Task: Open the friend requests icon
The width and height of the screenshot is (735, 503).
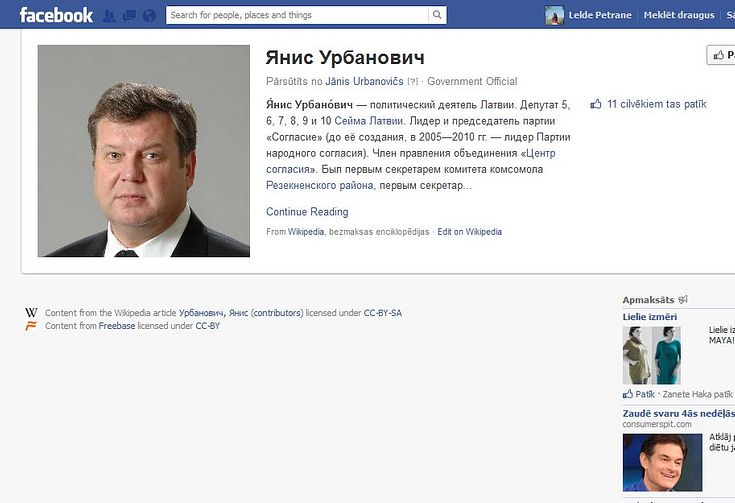Action: click(x=108, y=16)
